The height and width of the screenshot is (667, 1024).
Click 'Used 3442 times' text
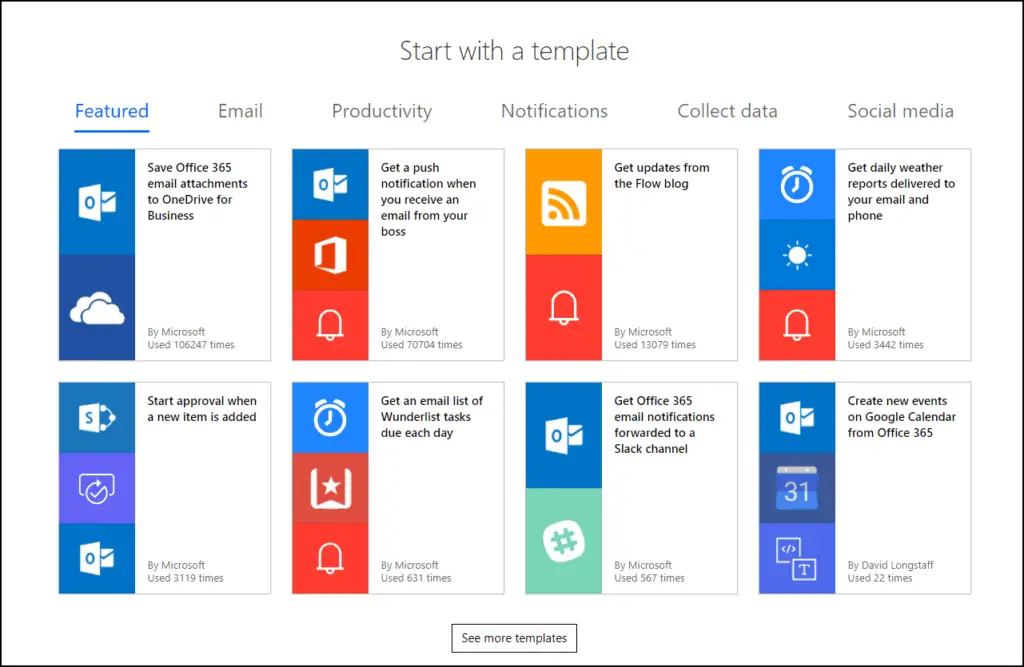[886, 345]
